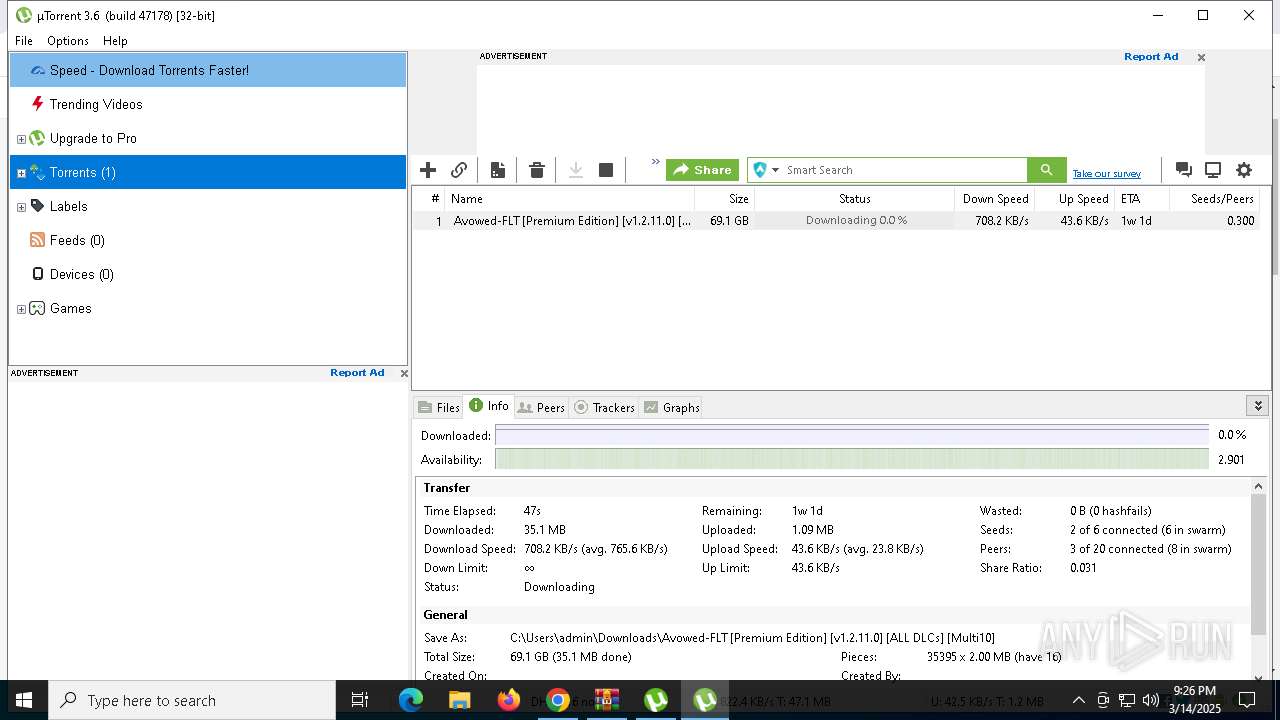Click the remote monitor icon
Viewport: 1280px width, 720px height.
tap(1213, 170)
